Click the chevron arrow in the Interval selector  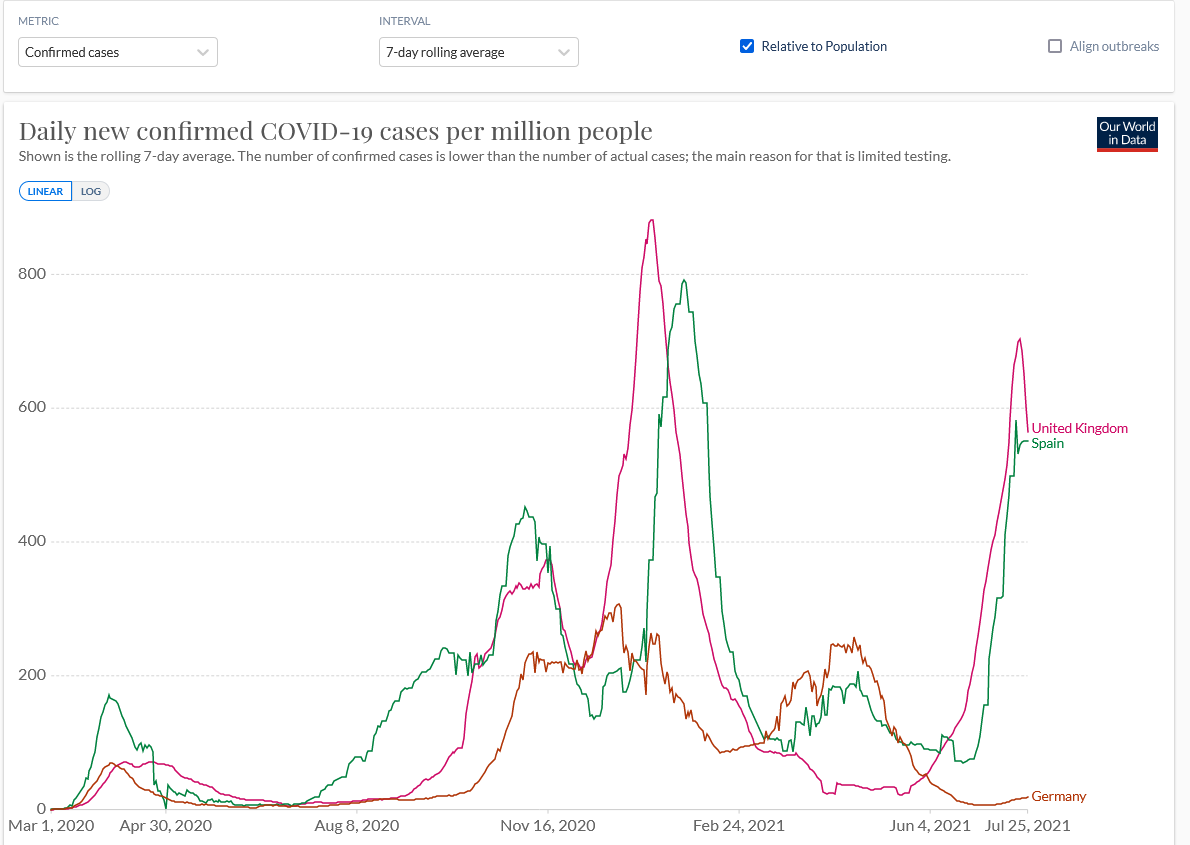click(x=564, y=52)
